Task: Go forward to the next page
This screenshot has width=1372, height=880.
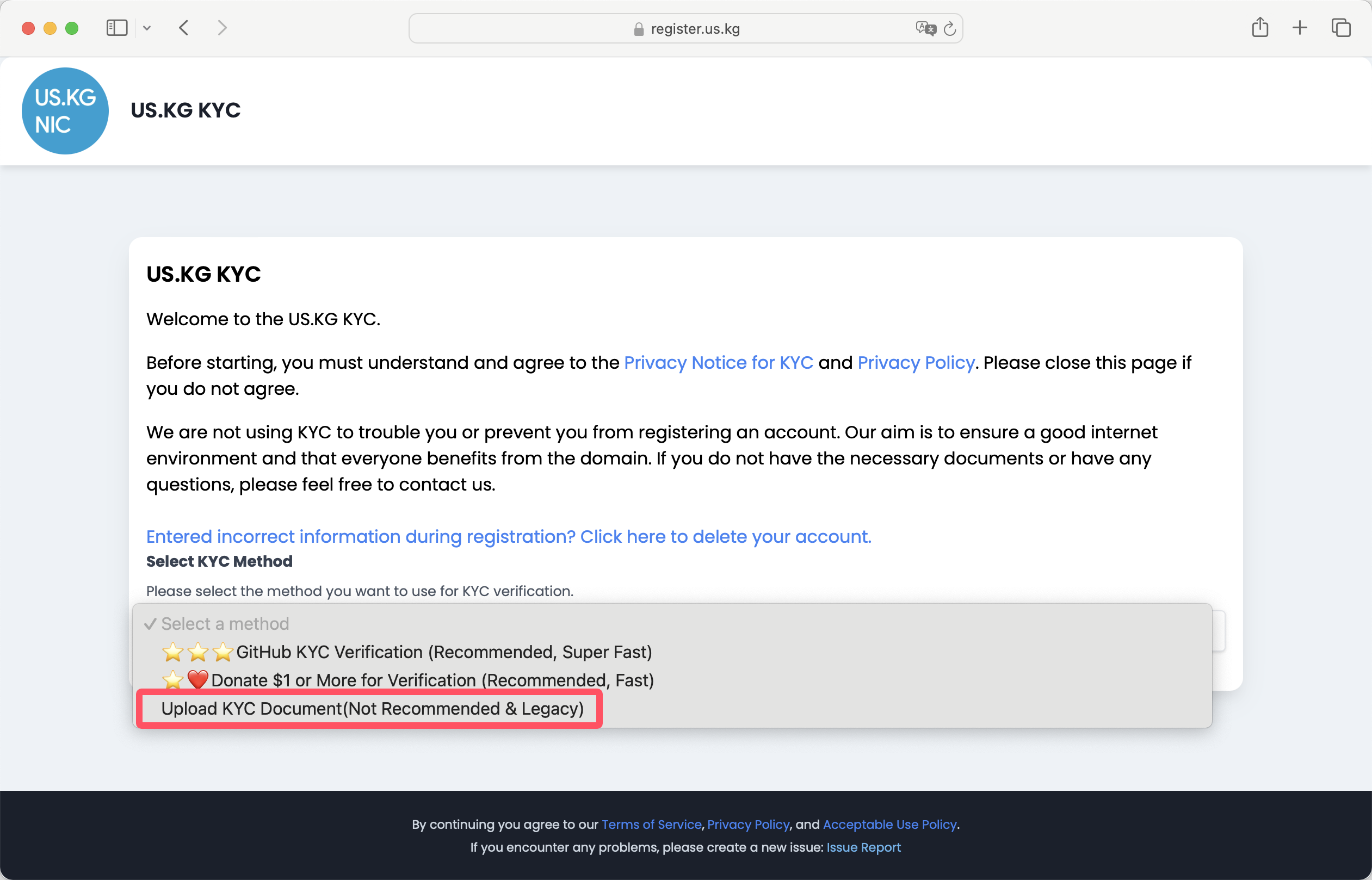Action: (223, 28)
